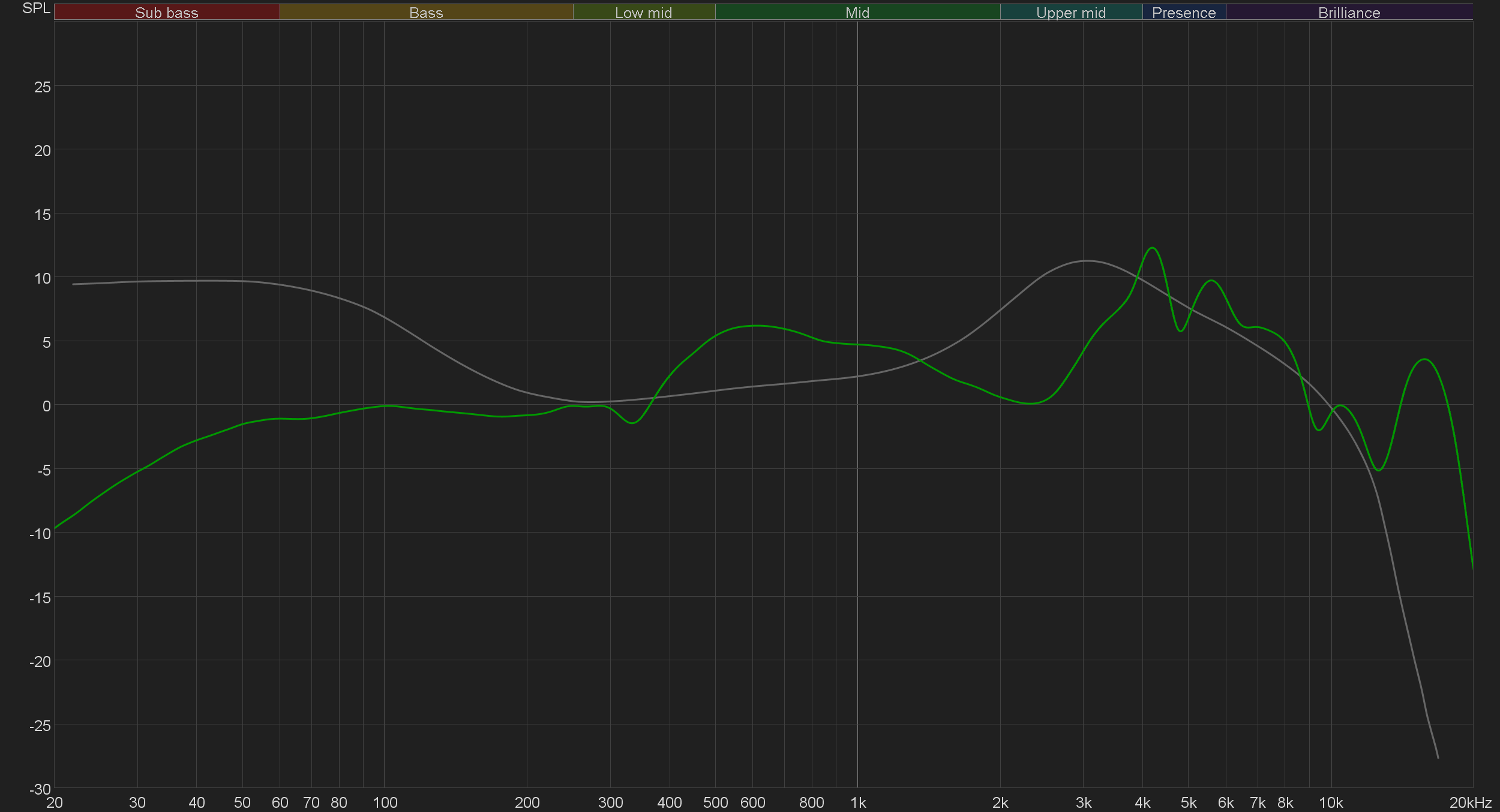Click green curve's peak near 16 kHz
This screenshot has height=812, width=1500.
click(x=1425, y=359)
